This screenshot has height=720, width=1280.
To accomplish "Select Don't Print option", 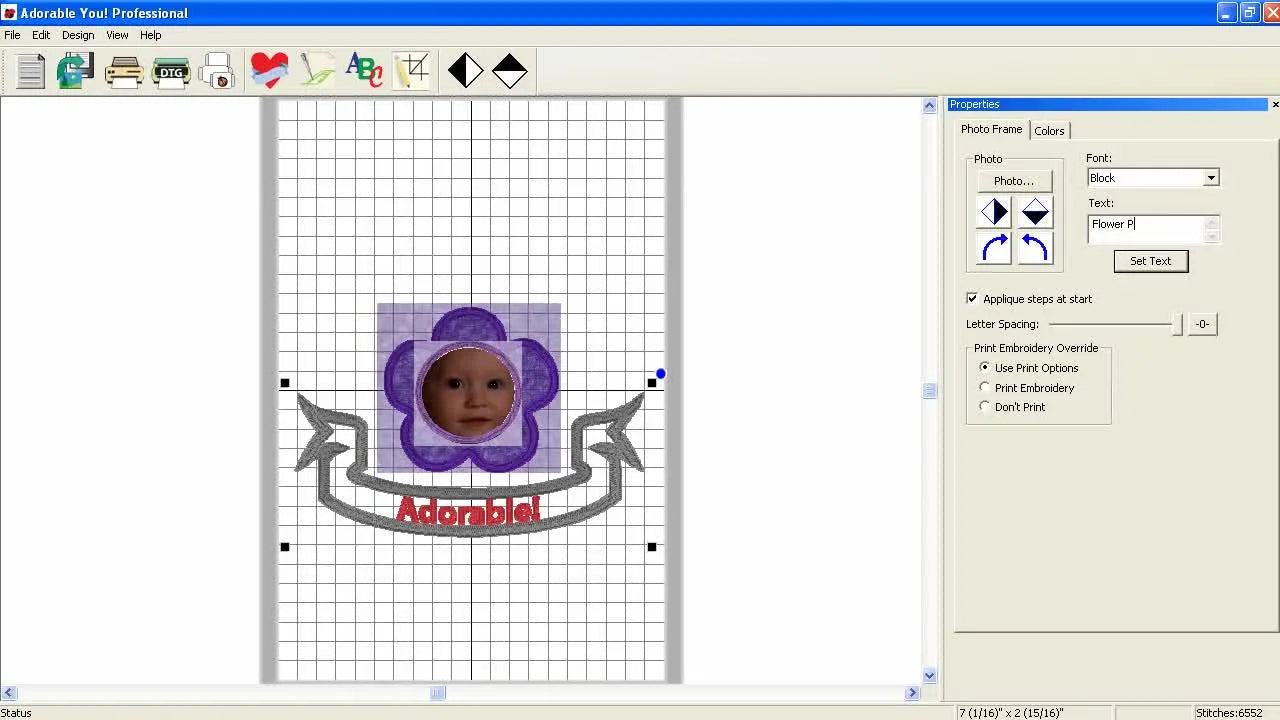I will [985, 407].
